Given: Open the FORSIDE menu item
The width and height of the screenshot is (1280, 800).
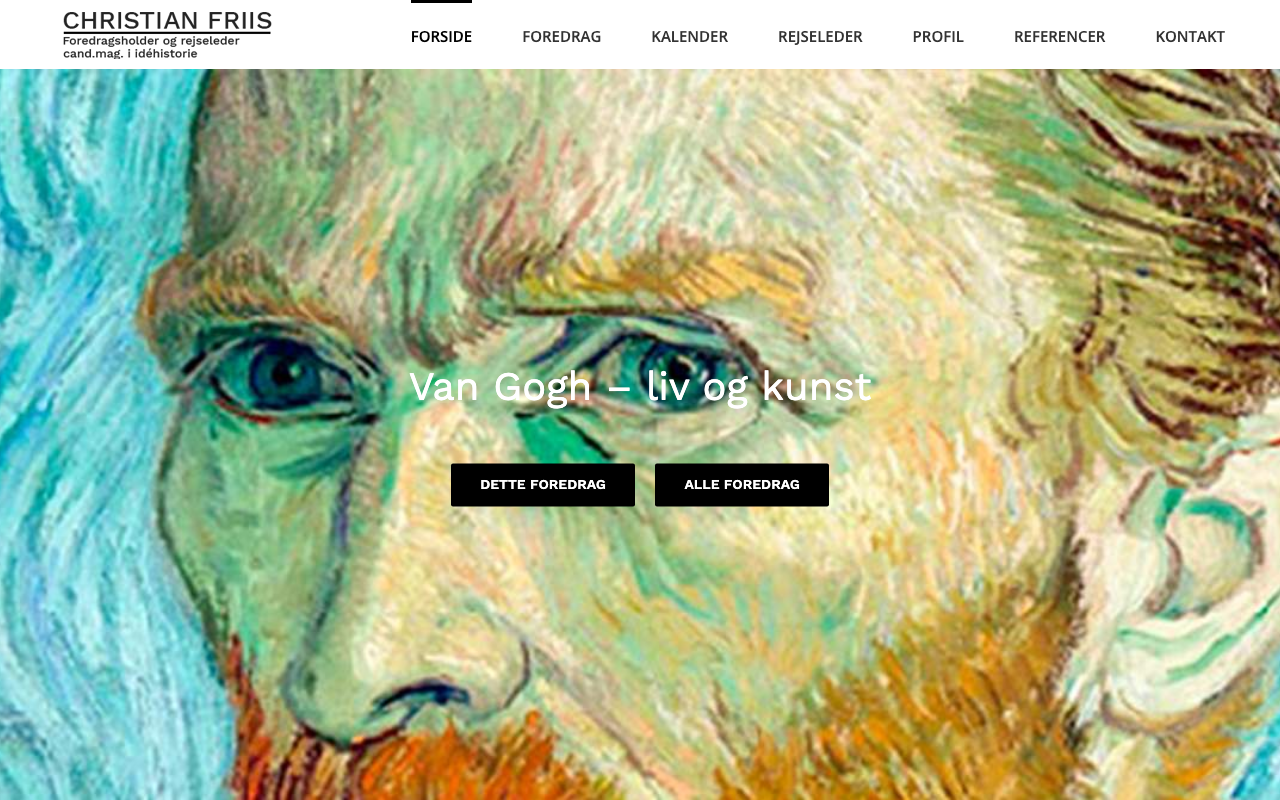Looking at the screenshot, I should point(441,36).
